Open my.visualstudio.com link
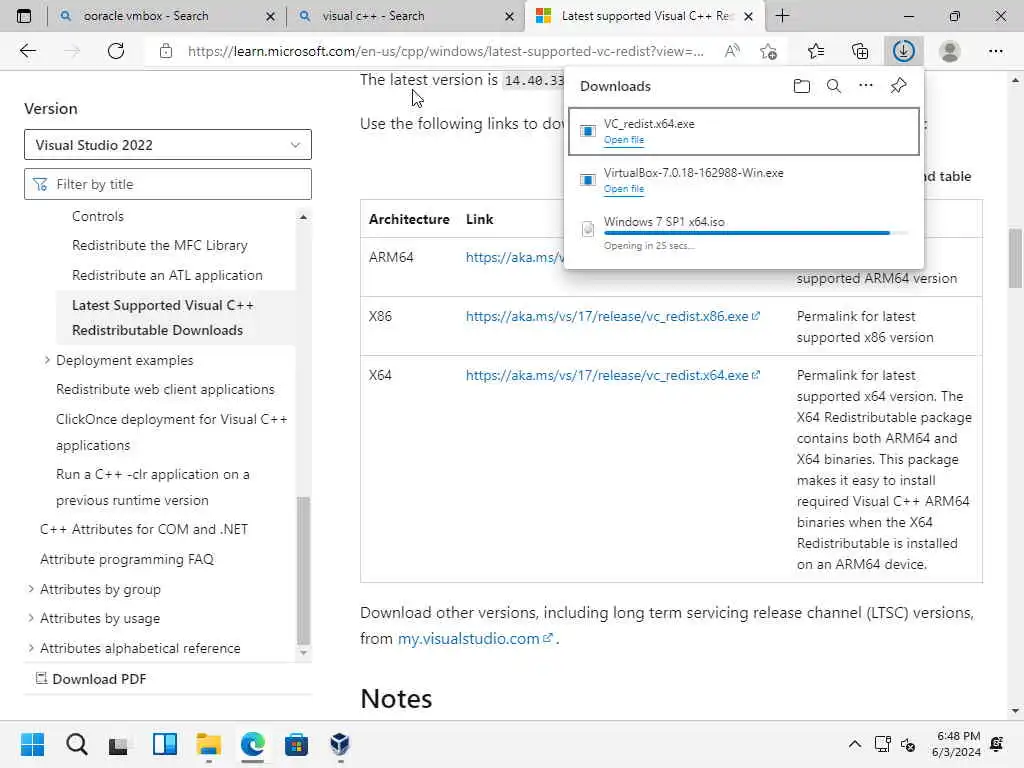 pos(475,638)
